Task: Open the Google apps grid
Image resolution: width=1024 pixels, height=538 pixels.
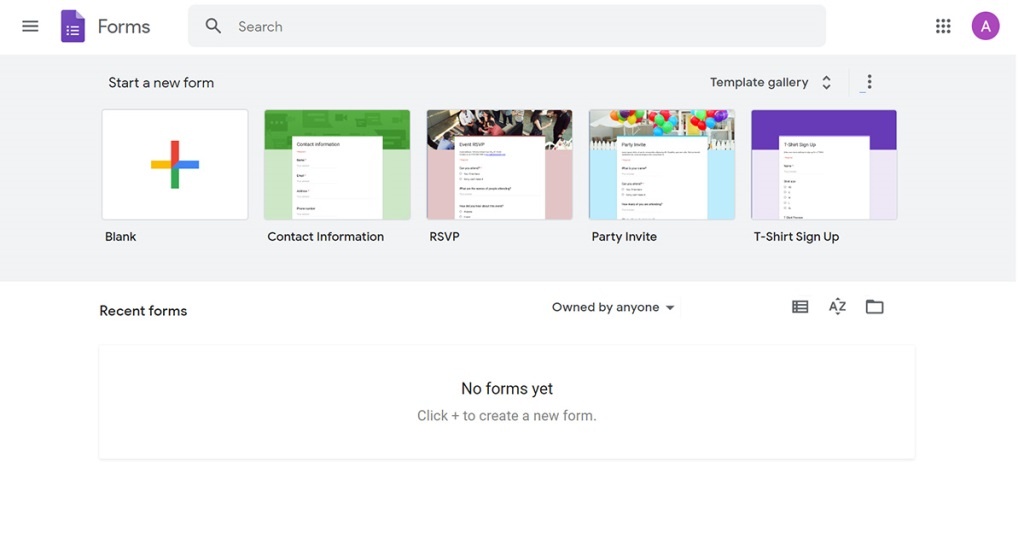Action: (x=943, y=26)
